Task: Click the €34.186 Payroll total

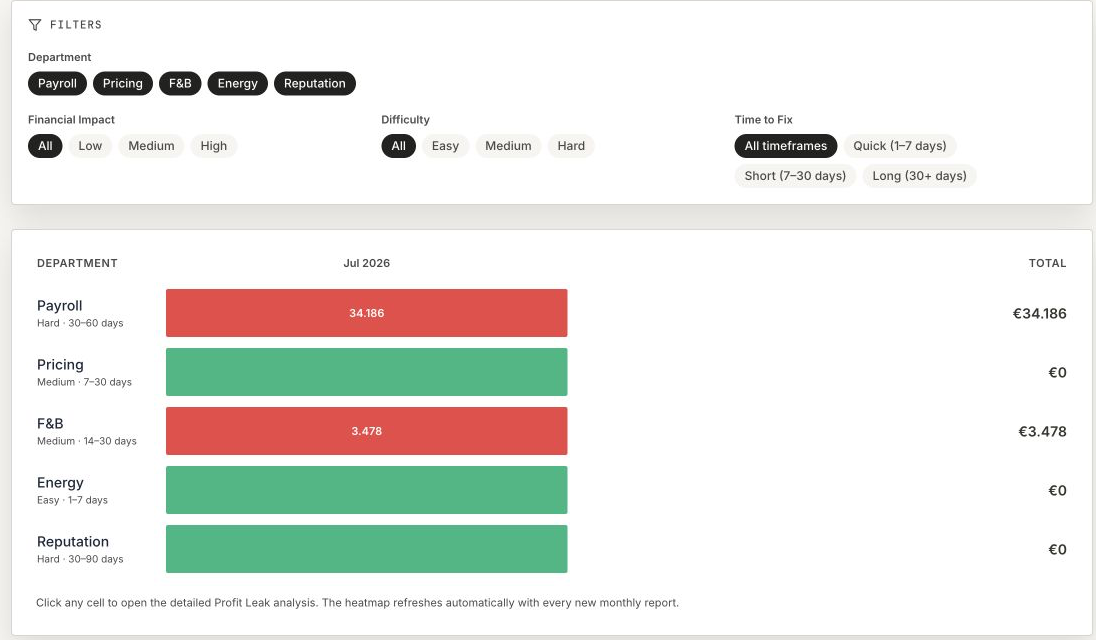Action: [1039, 314]
